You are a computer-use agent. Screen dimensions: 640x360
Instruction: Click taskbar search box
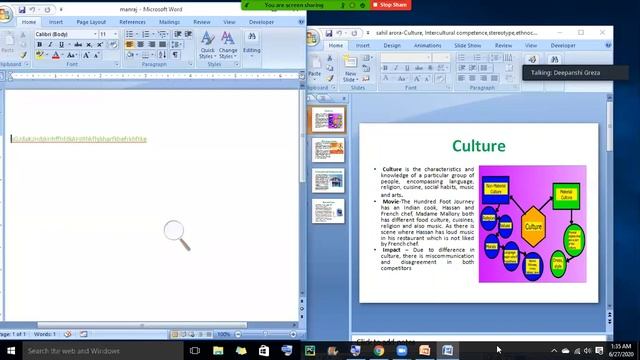(x=103, y=351)
